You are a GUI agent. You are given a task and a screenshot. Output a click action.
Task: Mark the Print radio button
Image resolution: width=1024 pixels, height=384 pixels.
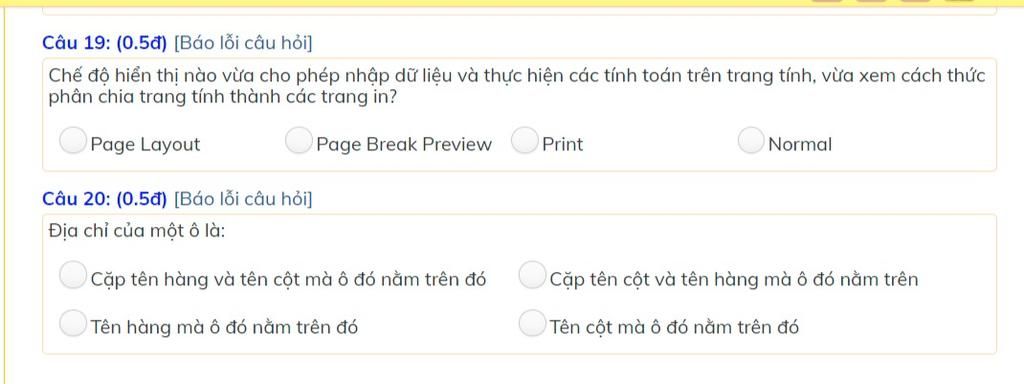pos(524,140)
